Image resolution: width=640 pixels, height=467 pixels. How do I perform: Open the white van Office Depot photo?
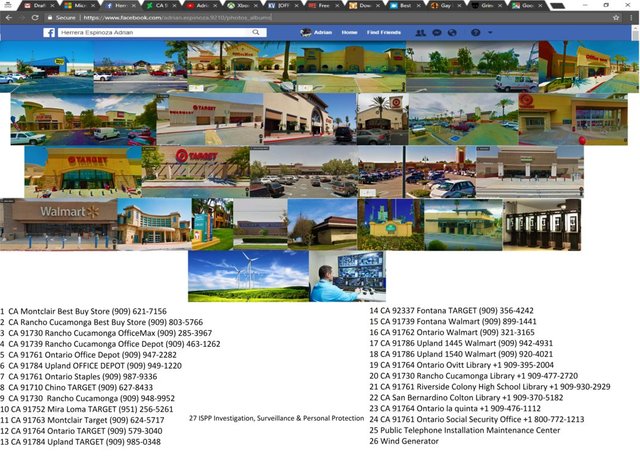pos(472,67)
